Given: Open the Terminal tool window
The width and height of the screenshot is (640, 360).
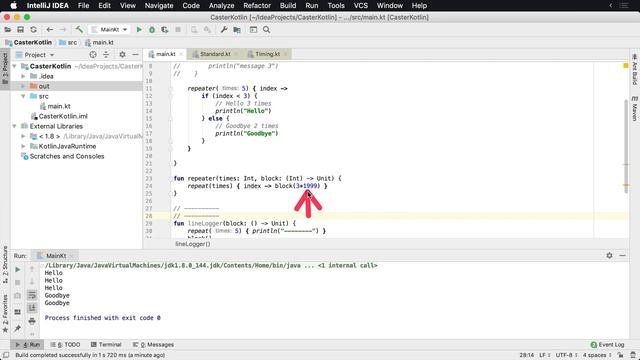Looking at the screenshot, I should point(106,345).
